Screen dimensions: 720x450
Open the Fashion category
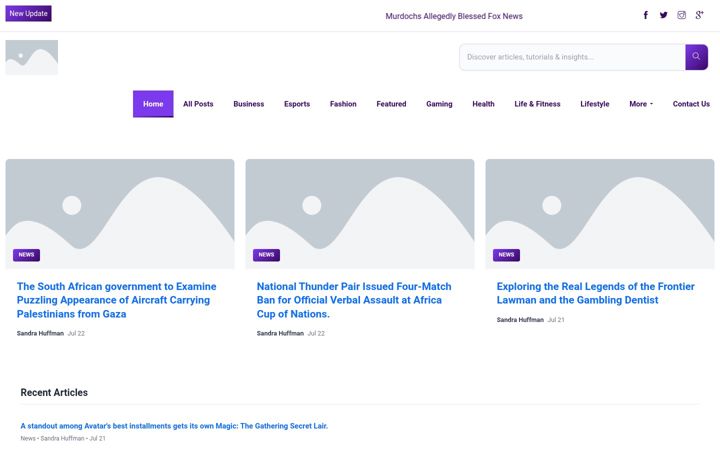click(x=343, y=104)
